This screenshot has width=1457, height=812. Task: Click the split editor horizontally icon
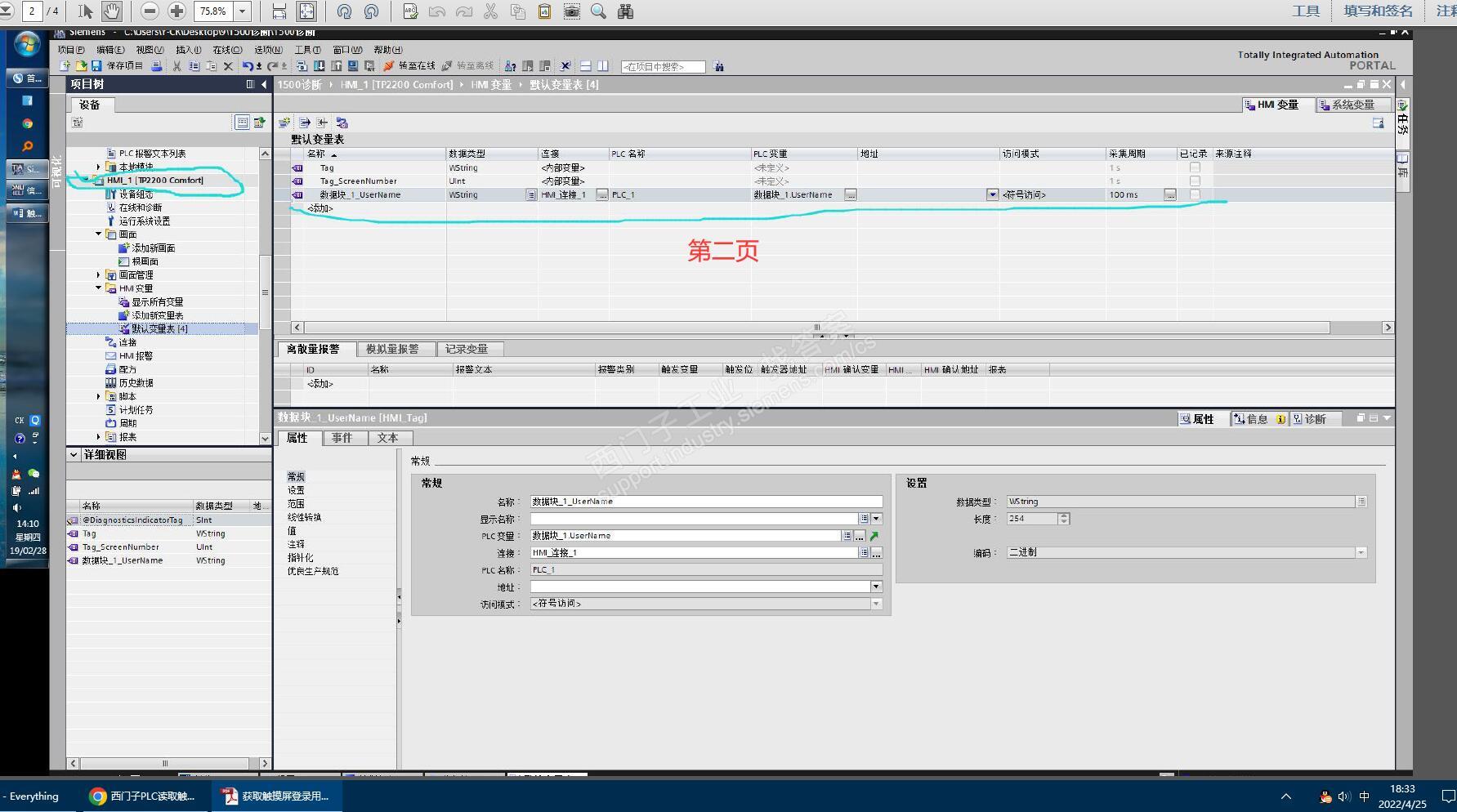(x=585, y=66)
